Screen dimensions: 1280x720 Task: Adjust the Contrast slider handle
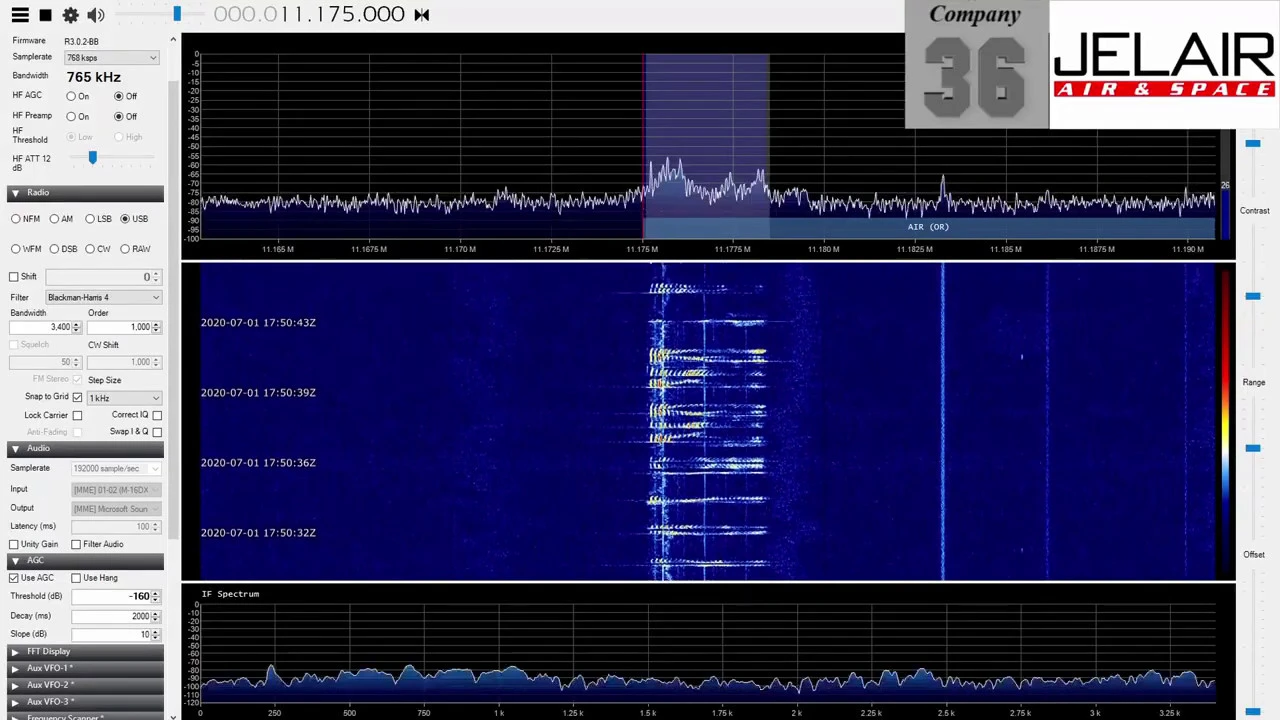pos(1253,296)
